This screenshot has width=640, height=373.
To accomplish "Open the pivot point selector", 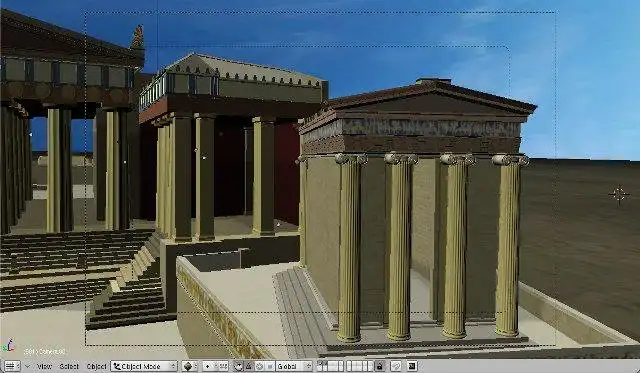I will click(x=210, y=366).
